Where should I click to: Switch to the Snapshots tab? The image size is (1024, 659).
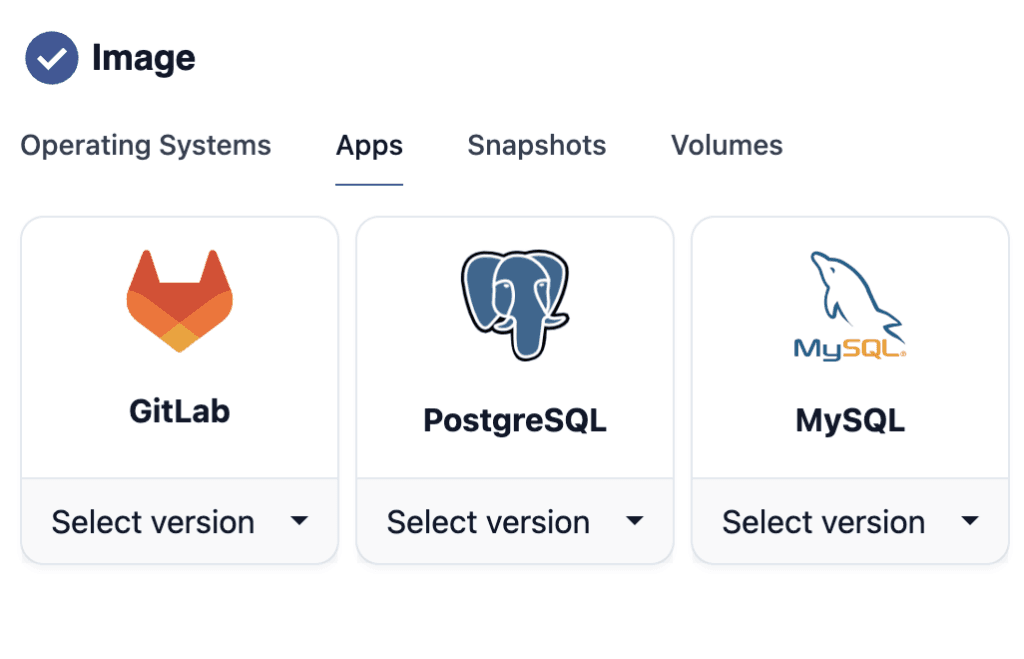point(536,145)
